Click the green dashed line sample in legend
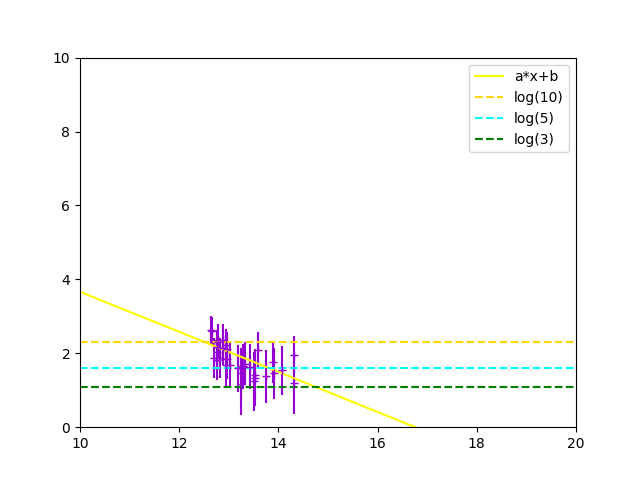The width and height of the screenshot is (640, 480). pos(489,139)
